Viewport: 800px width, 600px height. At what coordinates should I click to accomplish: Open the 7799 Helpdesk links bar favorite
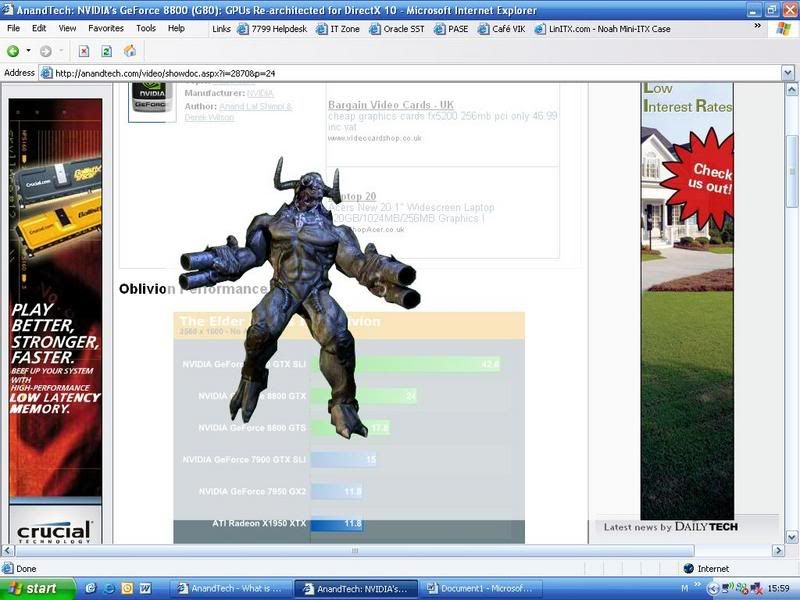pos(272,29)
